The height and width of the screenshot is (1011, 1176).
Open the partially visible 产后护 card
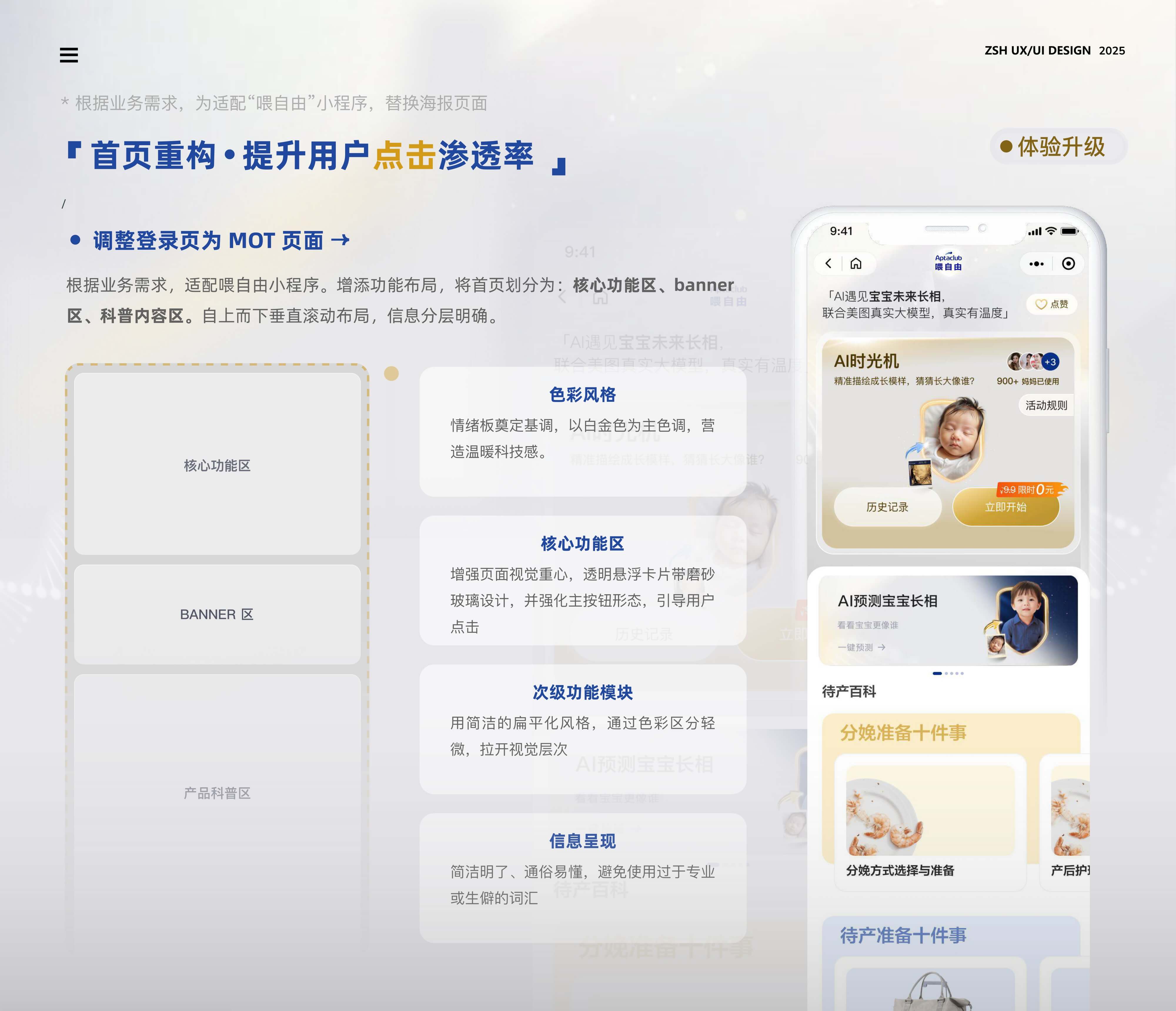coord(1065,823)
